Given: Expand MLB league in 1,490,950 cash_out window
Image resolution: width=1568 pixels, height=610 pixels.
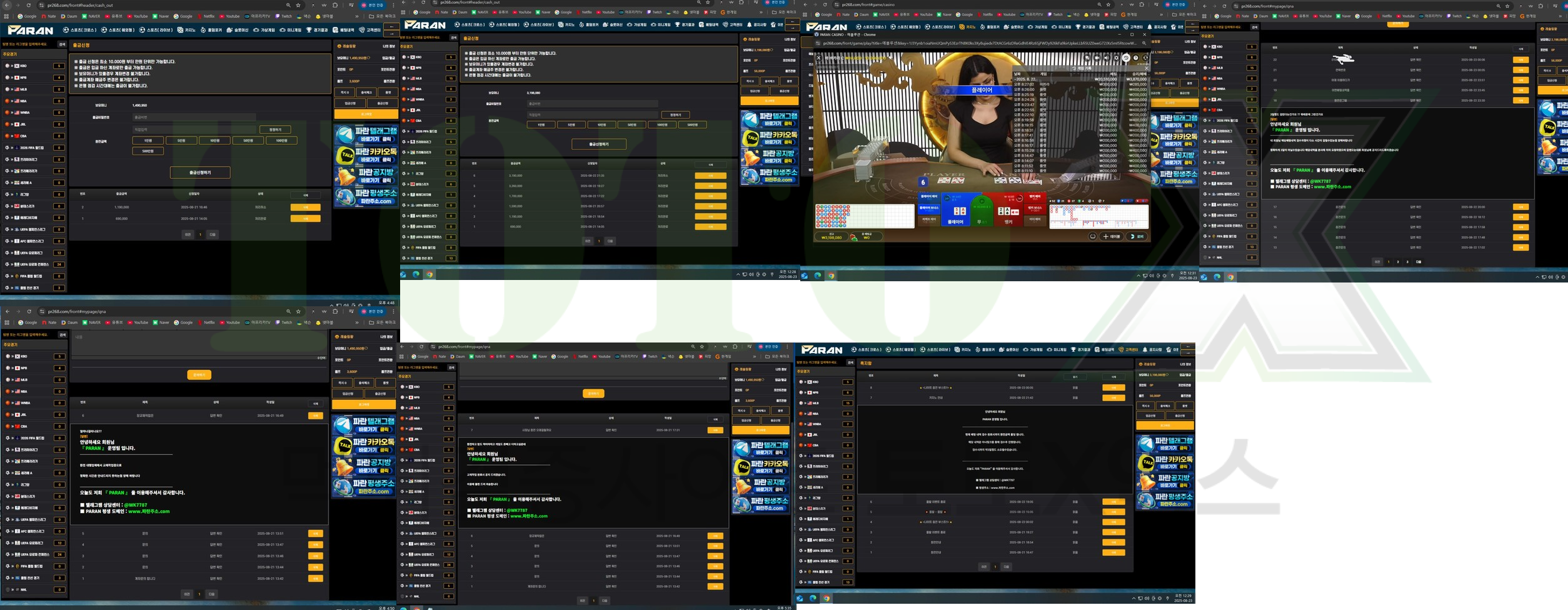Looking at the screenshot, I should coord(34,89).
